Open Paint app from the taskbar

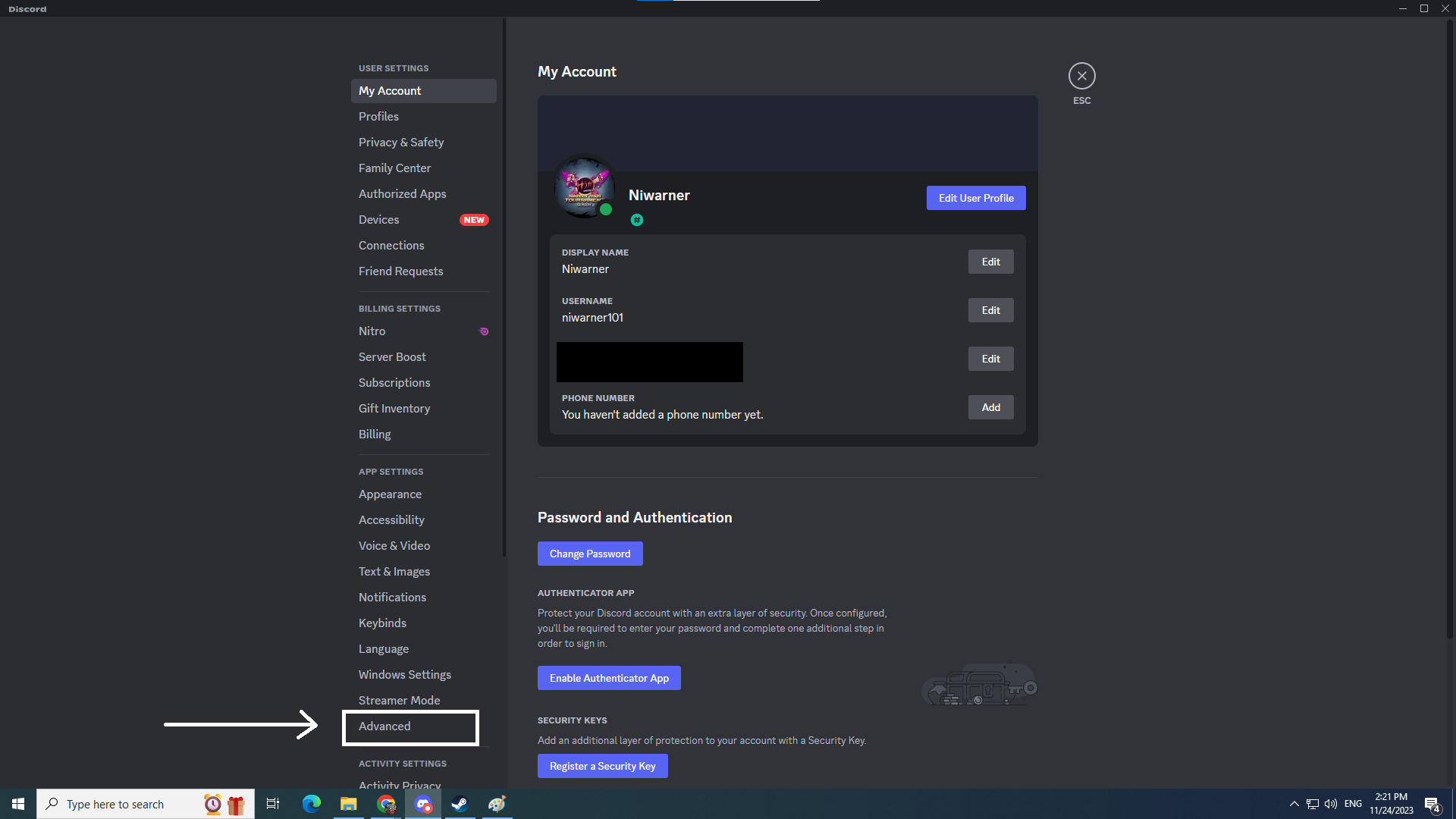point(497,804)
